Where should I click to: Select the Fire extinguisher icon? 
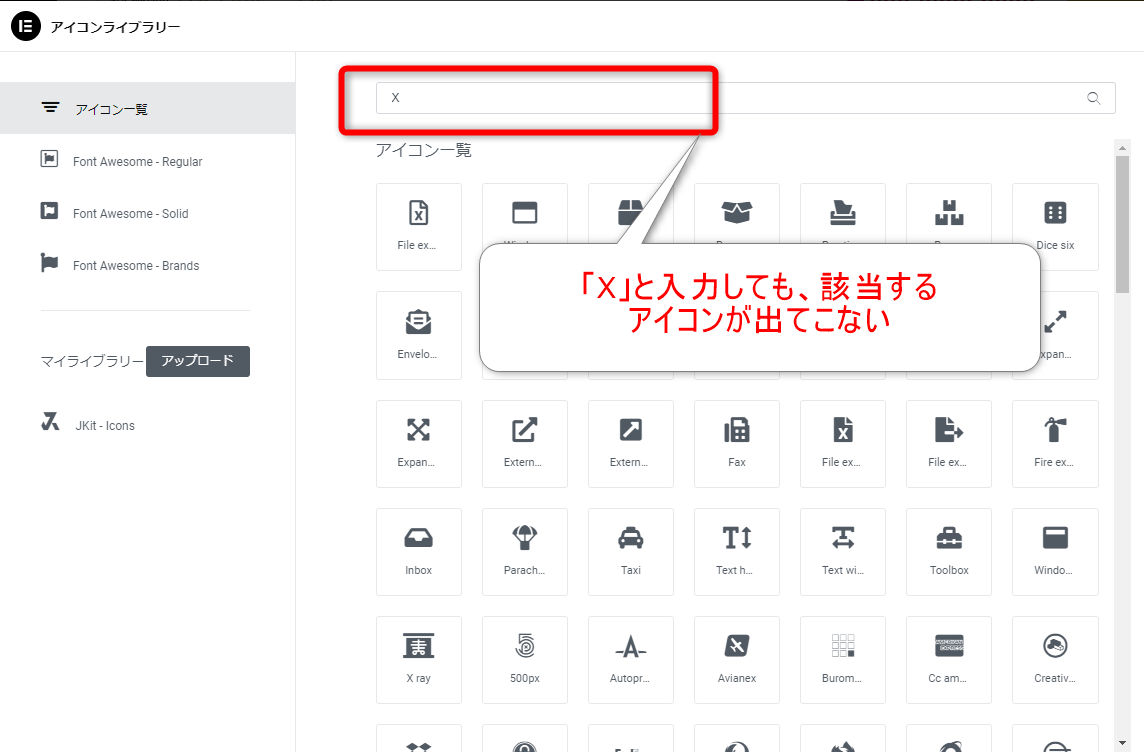point(1055,444)
